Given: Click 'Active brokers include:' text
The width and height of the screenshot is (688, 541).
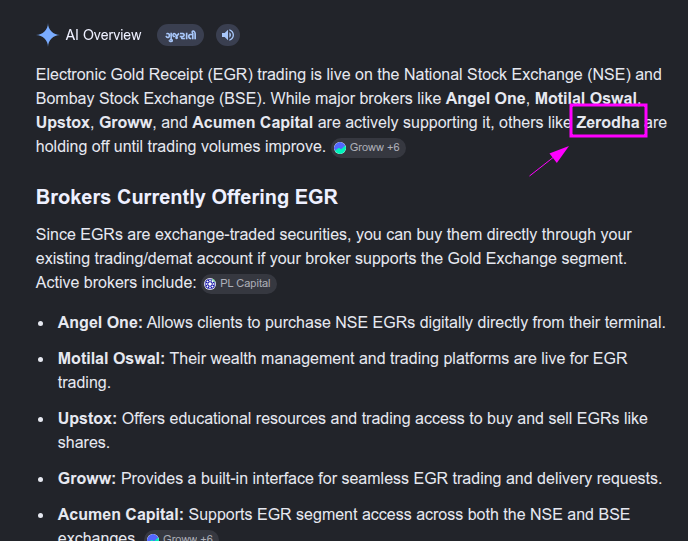Looking at the screenshot, I should pos(116,283).
